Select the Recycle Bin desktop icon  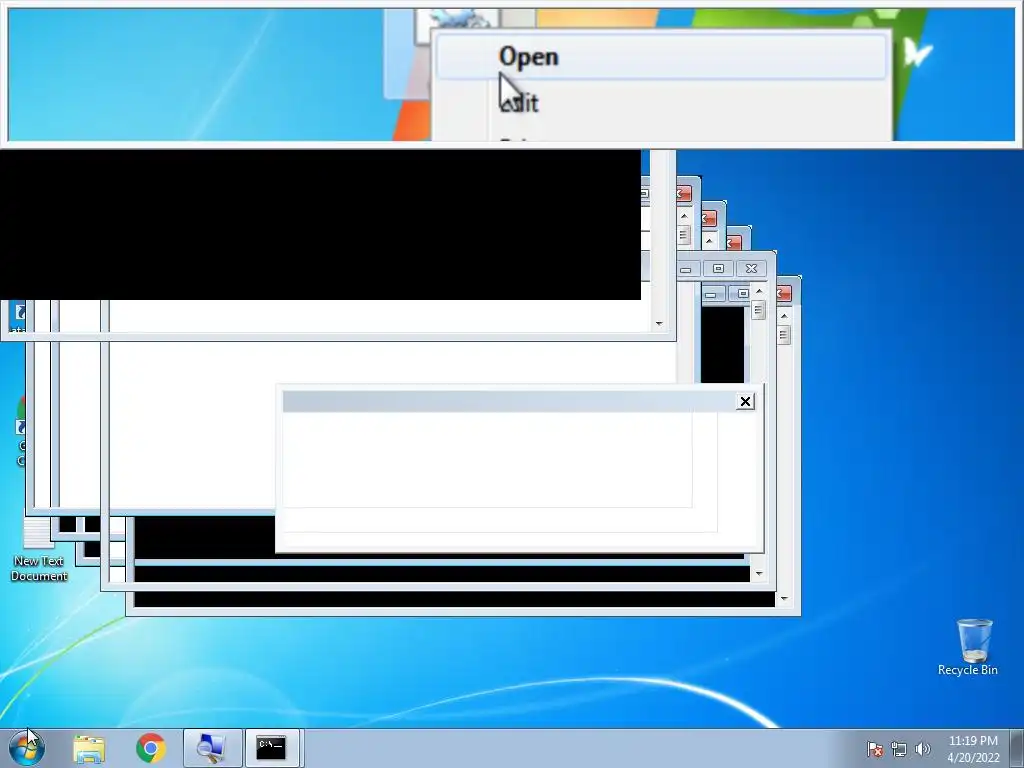[968, 647]
